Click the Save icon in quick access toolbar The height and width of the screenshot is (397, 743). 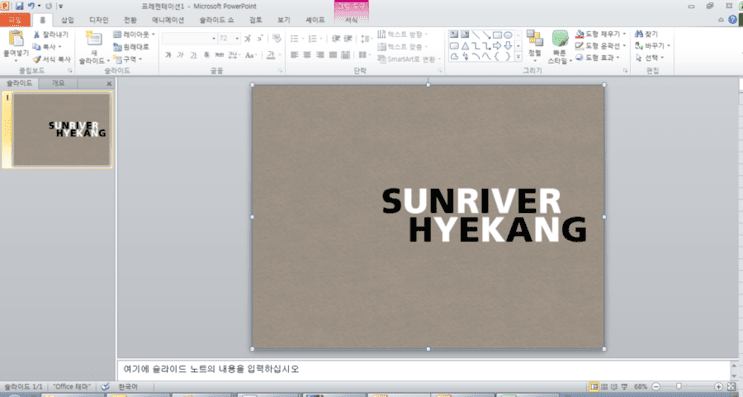coord(19,6)
